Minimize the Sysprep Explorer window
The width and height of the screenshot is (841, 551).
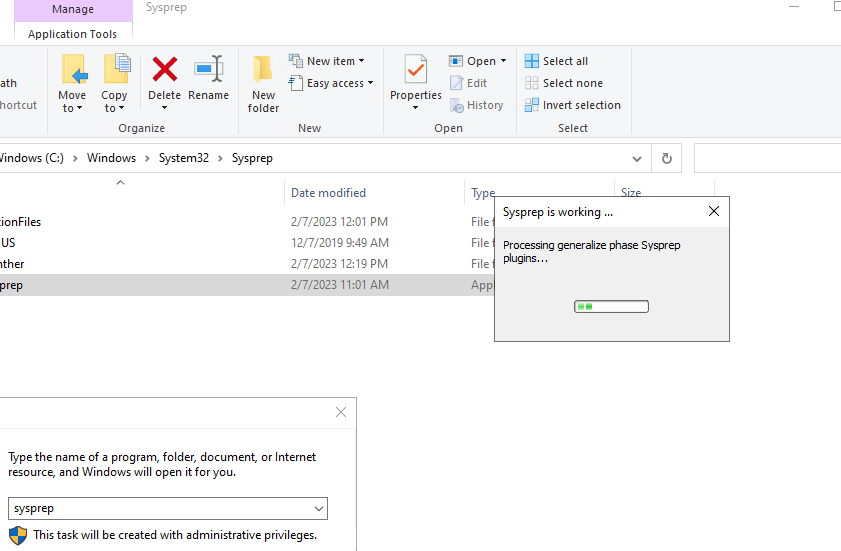[x=794, y=6]
